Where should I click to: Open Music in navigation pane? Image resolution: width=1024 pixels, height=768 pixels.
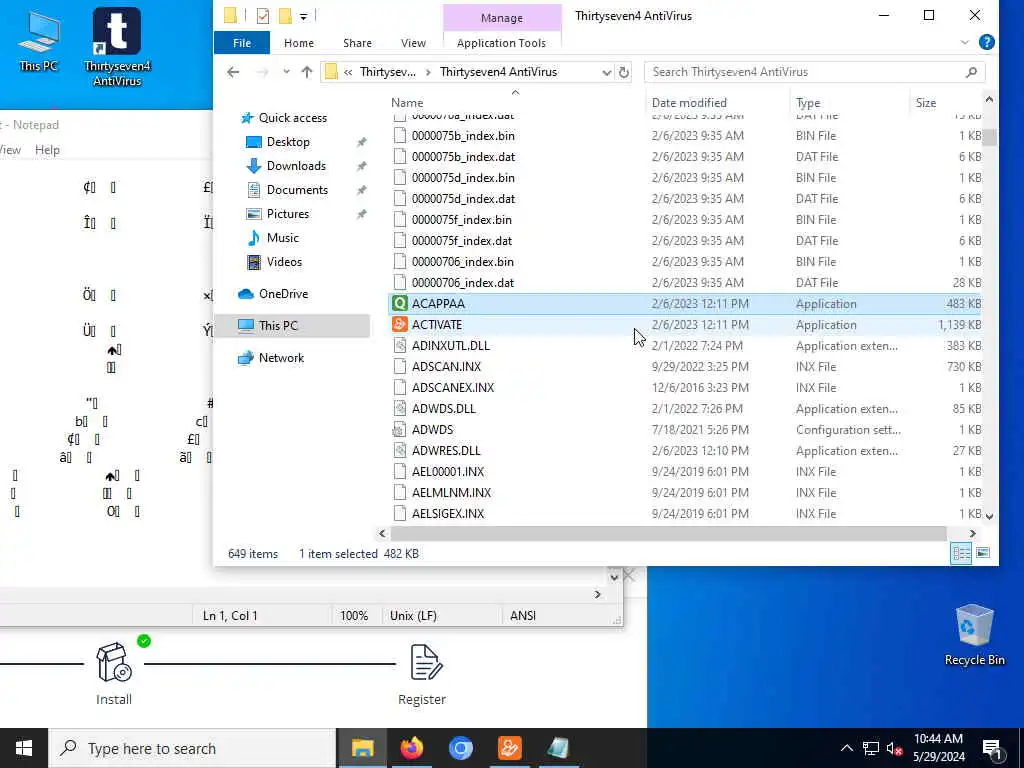tap(282, 238)
